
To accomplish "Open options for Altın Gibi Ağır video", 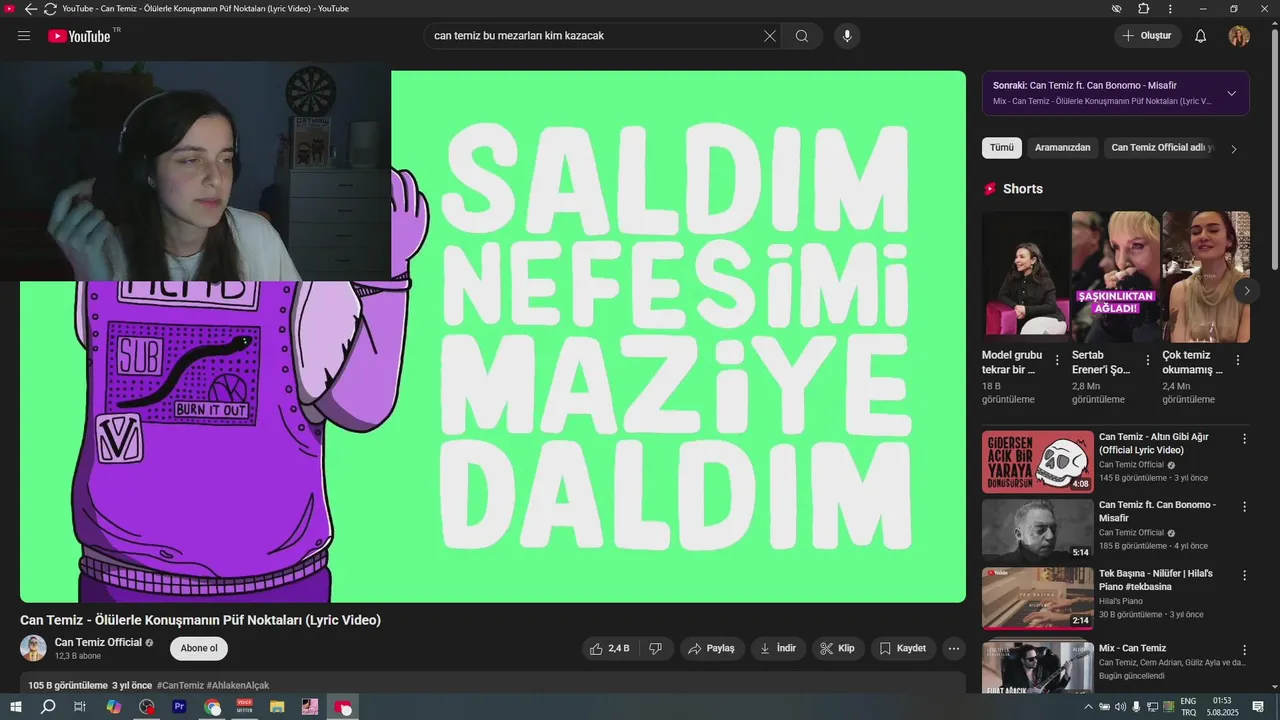I will pos(1245,439).
